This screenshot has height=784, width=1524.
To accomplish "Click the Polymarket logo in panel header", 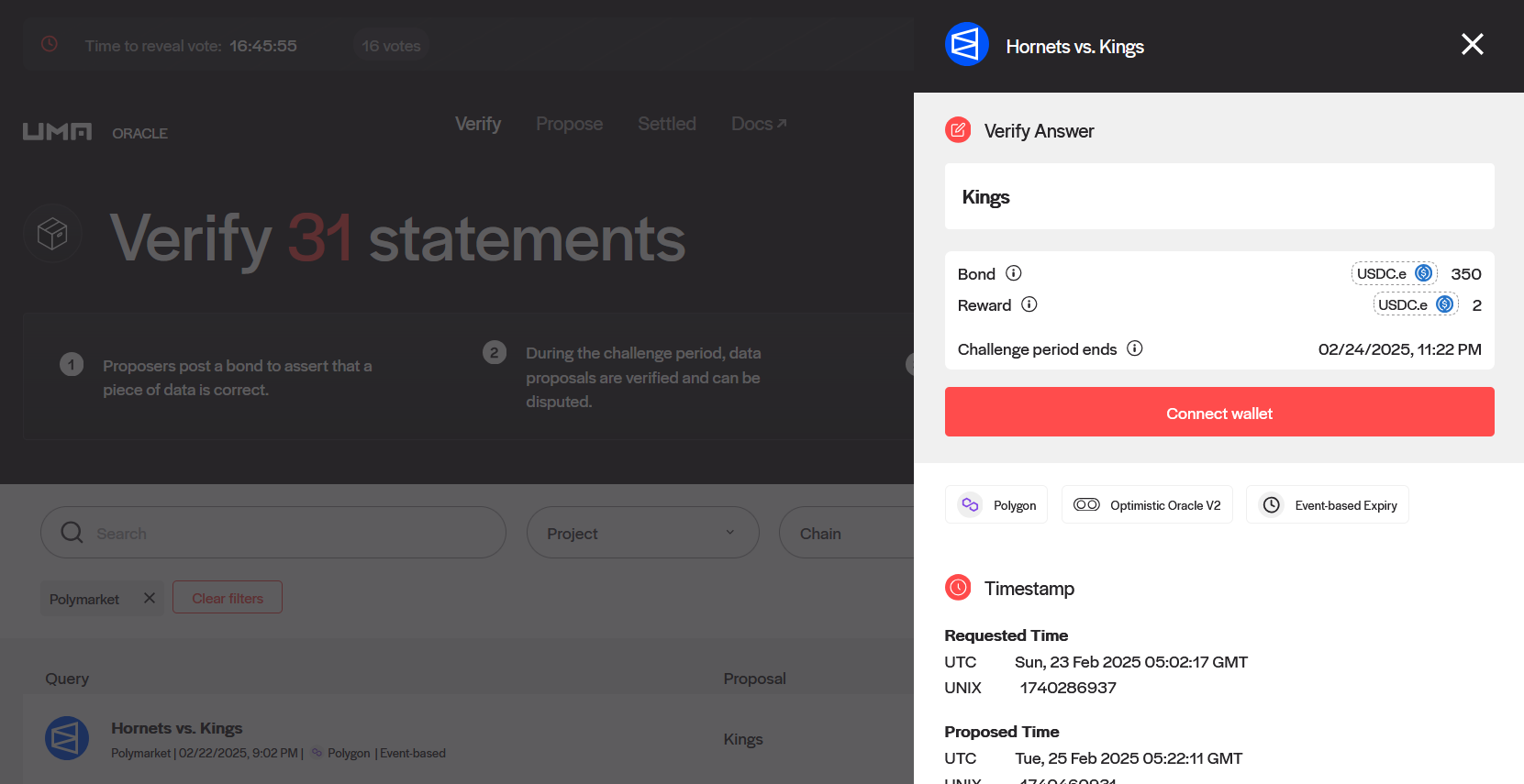I will 966,44.
